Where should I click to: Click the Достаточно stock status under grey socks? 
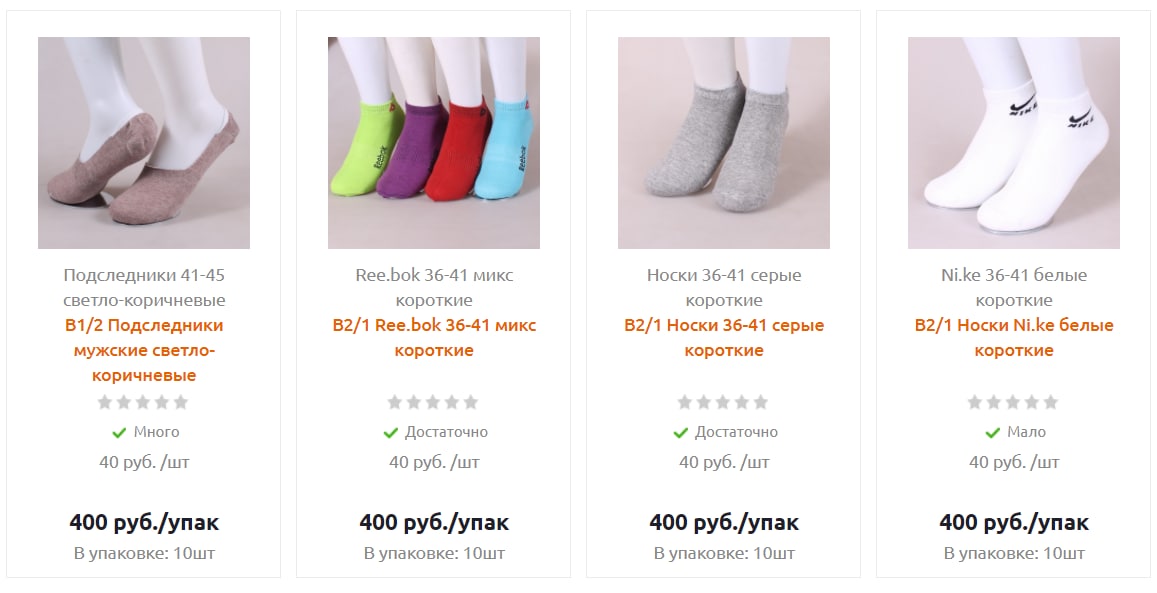tap(736, 432)
